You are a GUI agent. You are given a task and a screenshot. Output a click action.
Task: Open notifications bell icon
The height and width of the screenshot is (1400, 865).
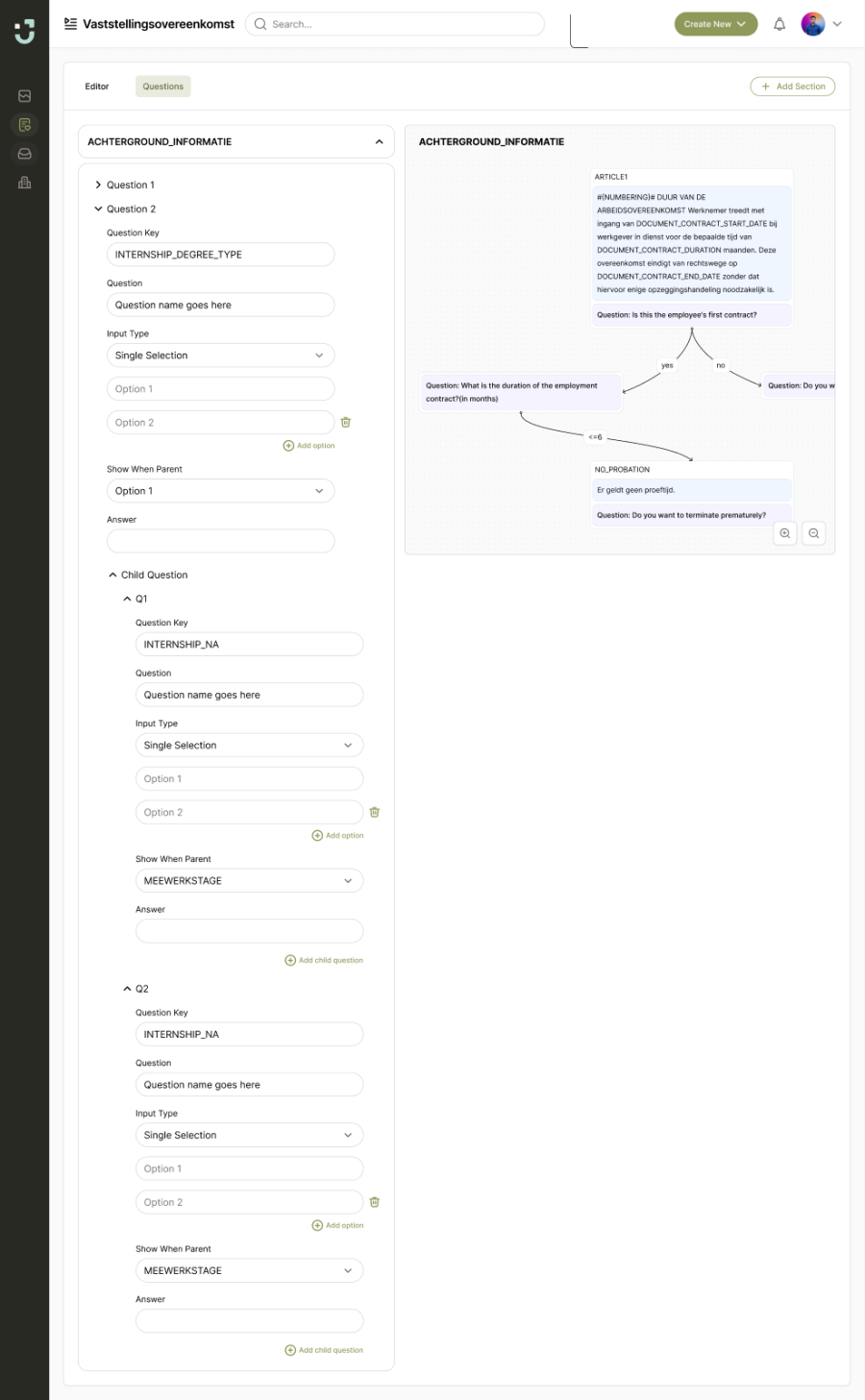tap(779, 24)
